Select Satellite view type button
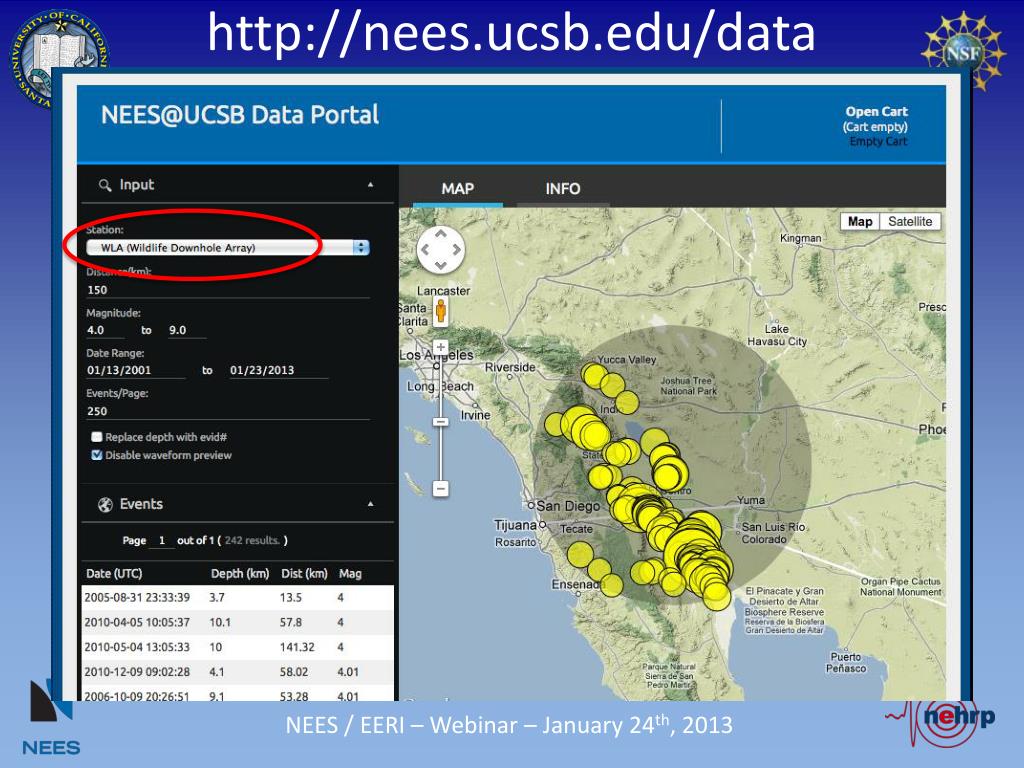 910,221
